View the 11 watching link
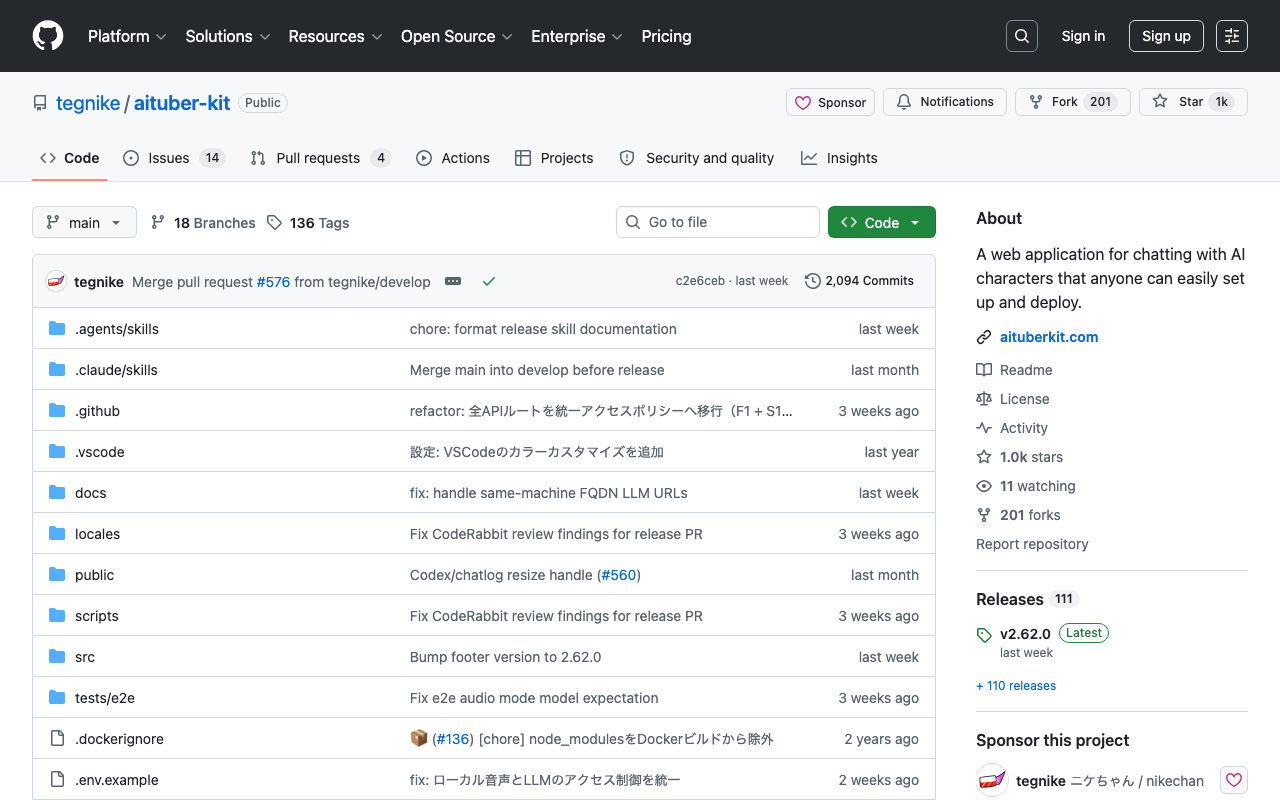This screenshot has width=1280, height=800. click(1026, 486)
